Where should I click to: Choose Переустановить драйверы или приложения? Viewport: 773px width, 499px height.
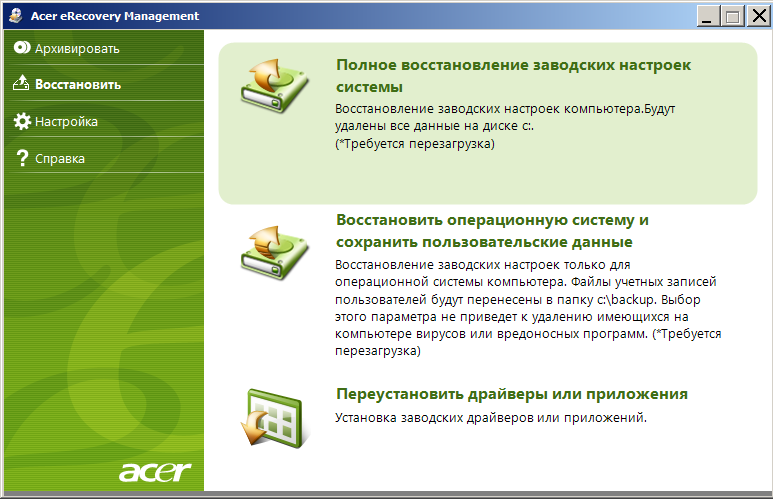pyautogui.click(x=512, y=393)
